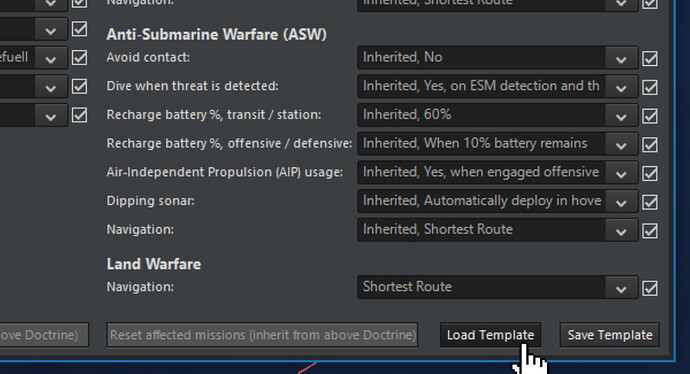Toggle checkbox beside the left refuel dropdown
The height and width of the screenshot is (374, 690).
80,58
